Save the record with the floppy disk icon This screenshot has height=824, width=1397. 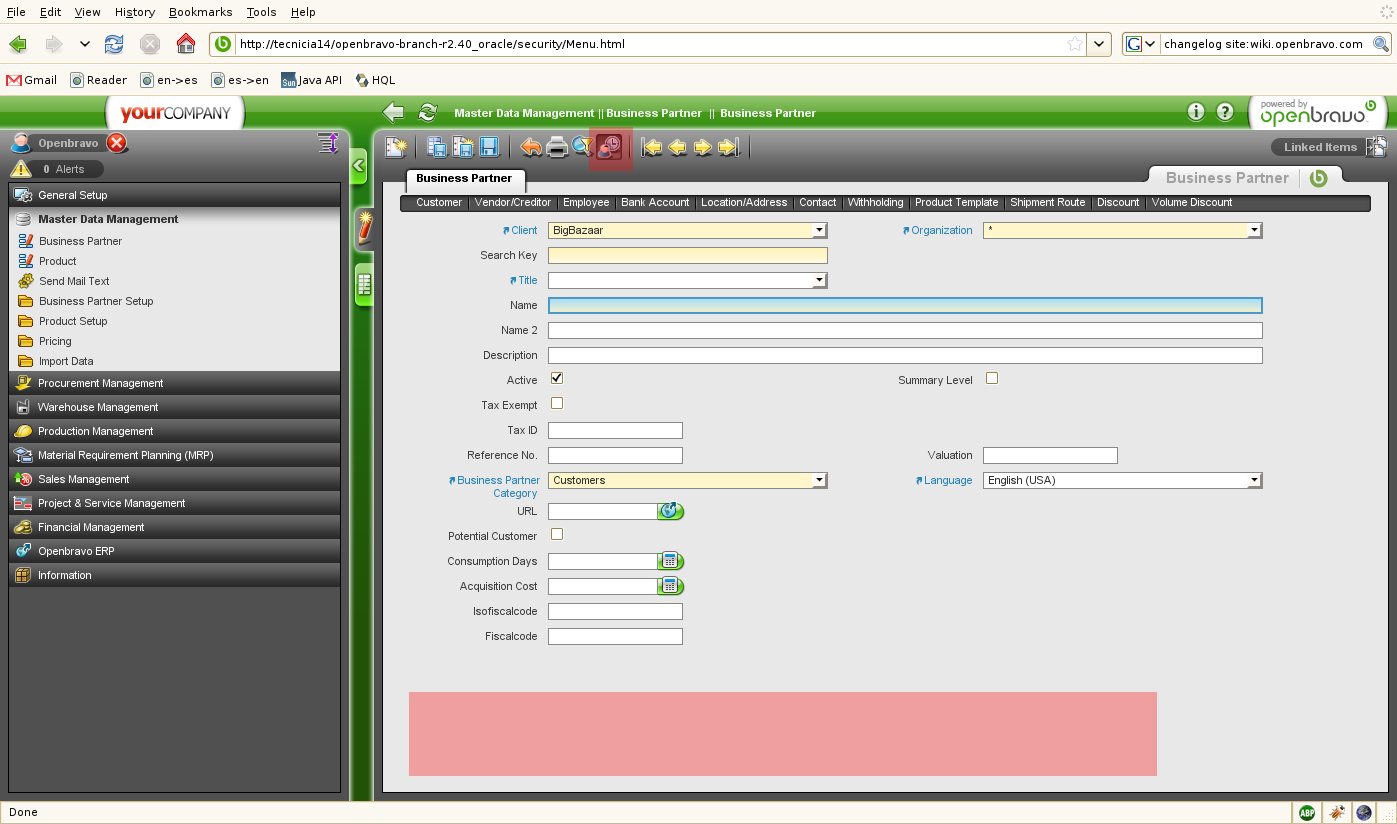(489, 148)
